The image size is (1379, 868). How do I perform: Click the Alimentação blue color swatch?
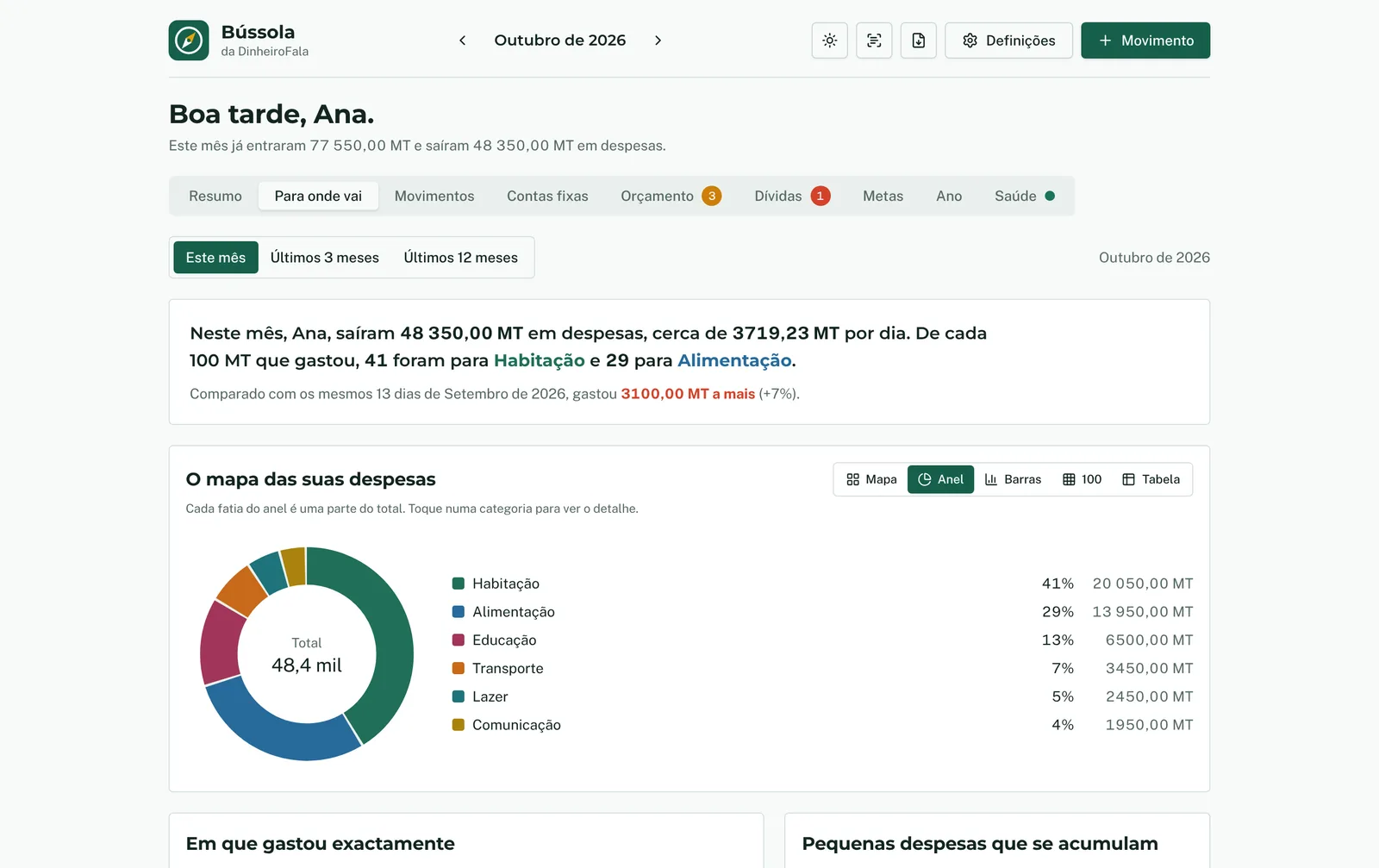459,612
